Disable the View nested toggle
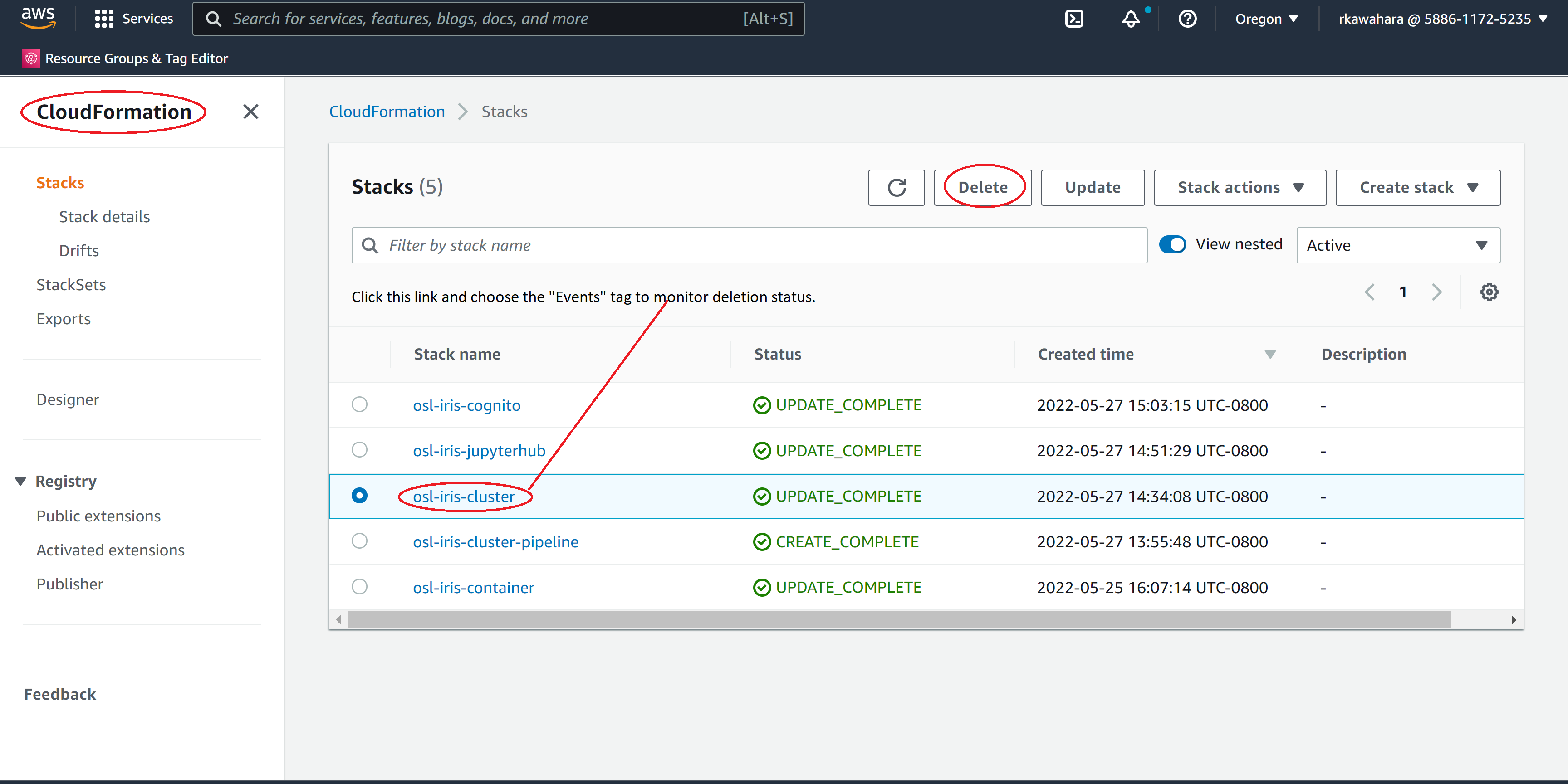 click(1172, 244)
